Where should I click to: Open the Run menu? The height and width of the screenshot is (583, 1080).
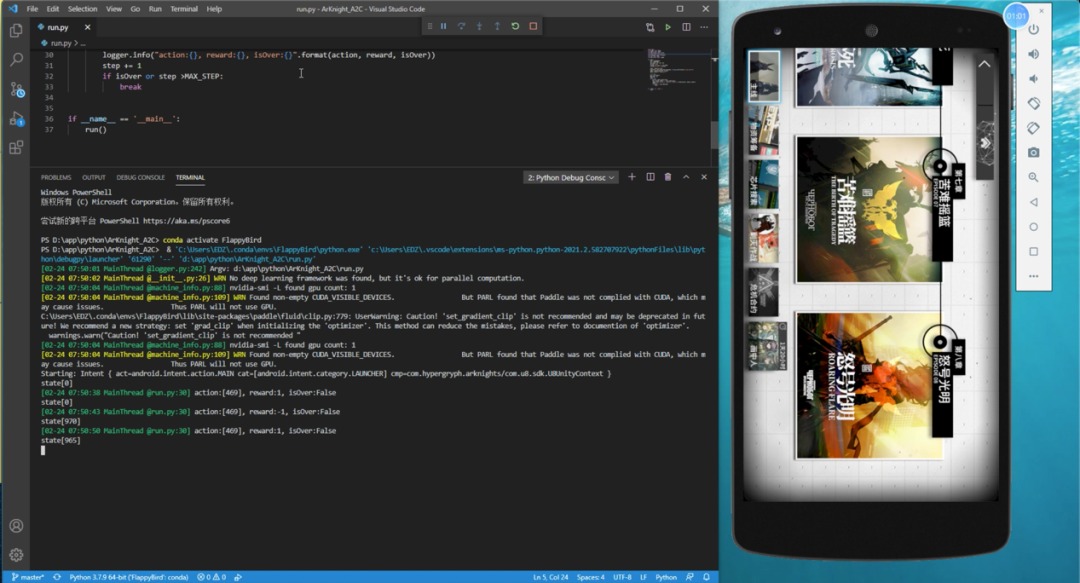point(155,9)
